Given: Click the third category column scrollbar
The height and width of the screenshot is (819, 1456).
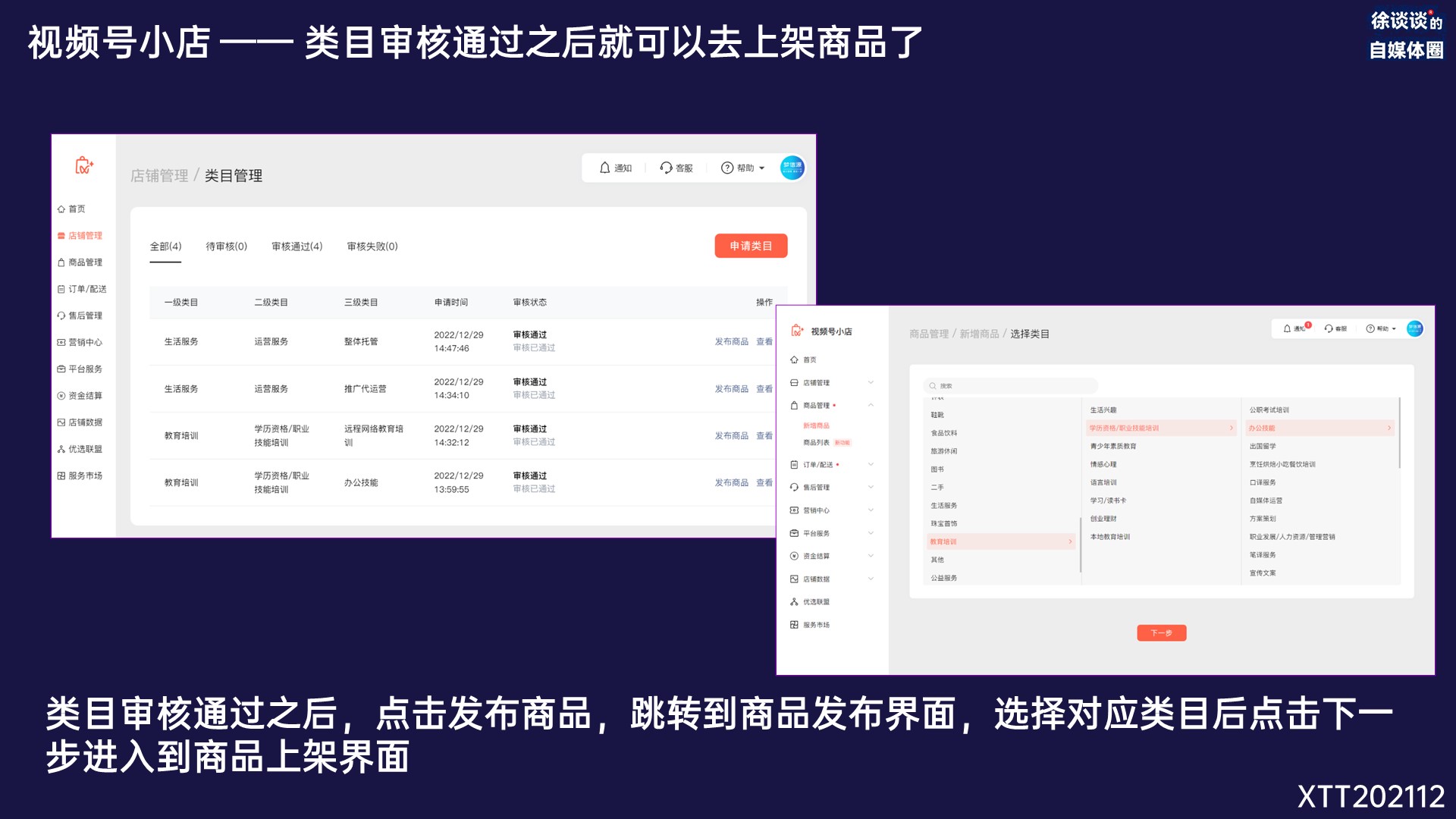Looking at the screenshot, I should tap(1399, 432).
